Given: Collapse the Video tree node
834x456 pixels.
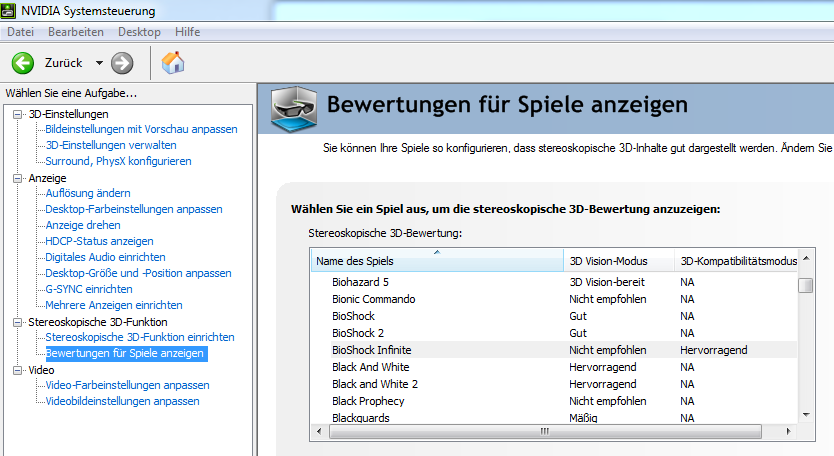Looking at the screenshot, I should pos(18,370).
